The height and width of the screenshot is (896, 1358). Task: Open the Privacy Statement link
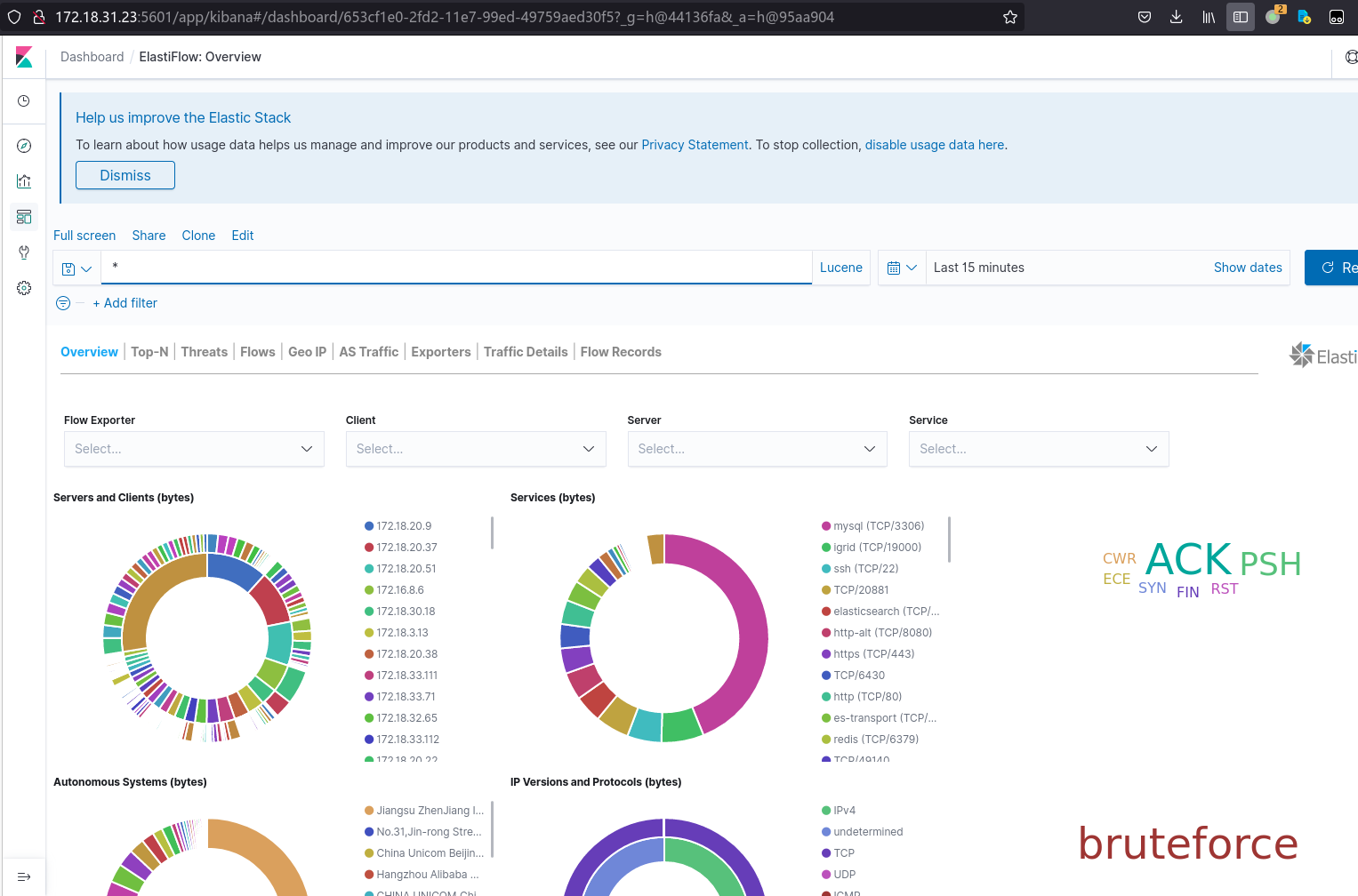click(695, 145)
